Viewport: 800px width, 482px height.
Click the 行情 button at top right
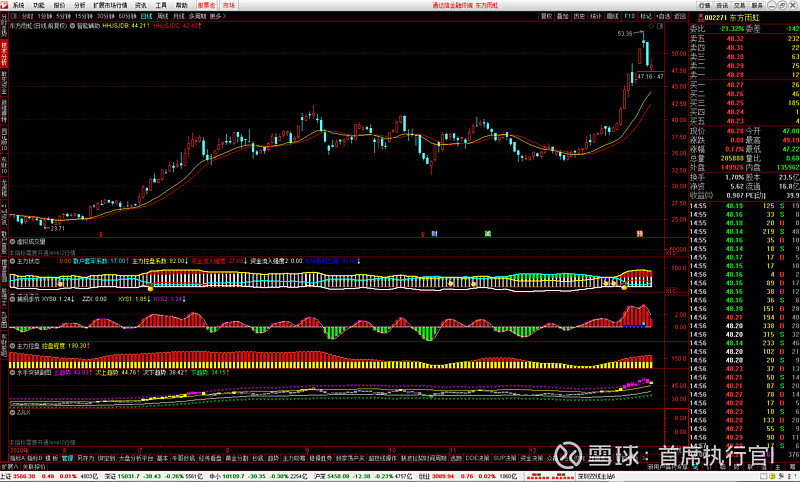tap(705, 5)
